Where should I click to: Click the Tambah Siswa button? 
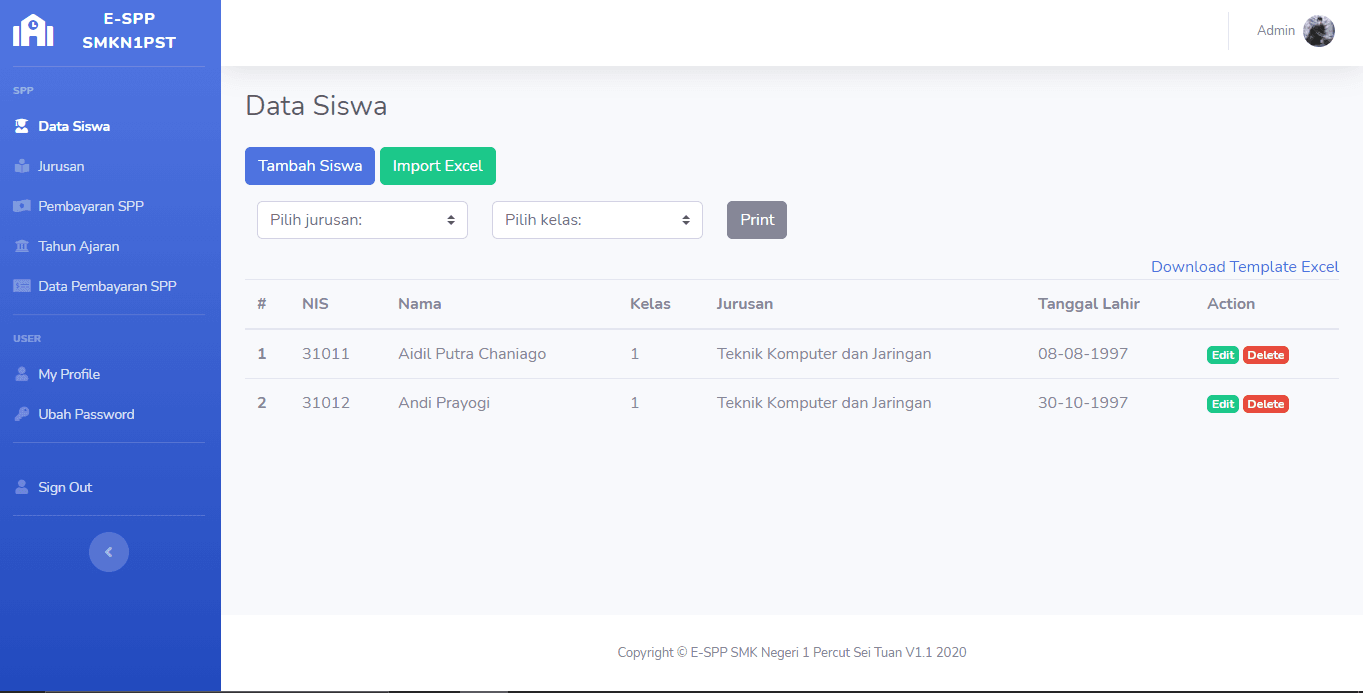[x=309, y=165]
